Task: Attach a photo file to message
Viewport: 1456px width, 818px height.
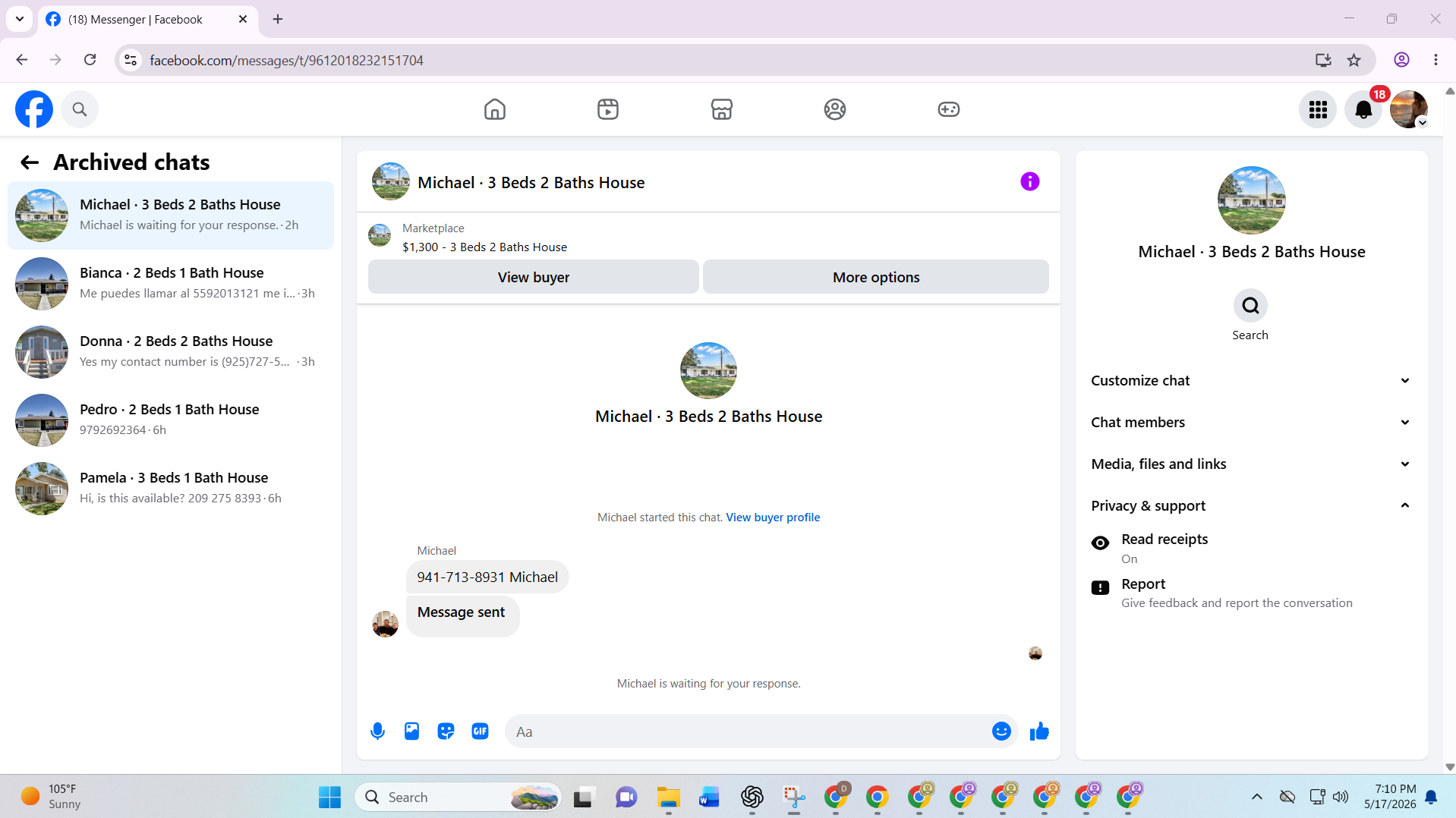Action: pos(411,731)
